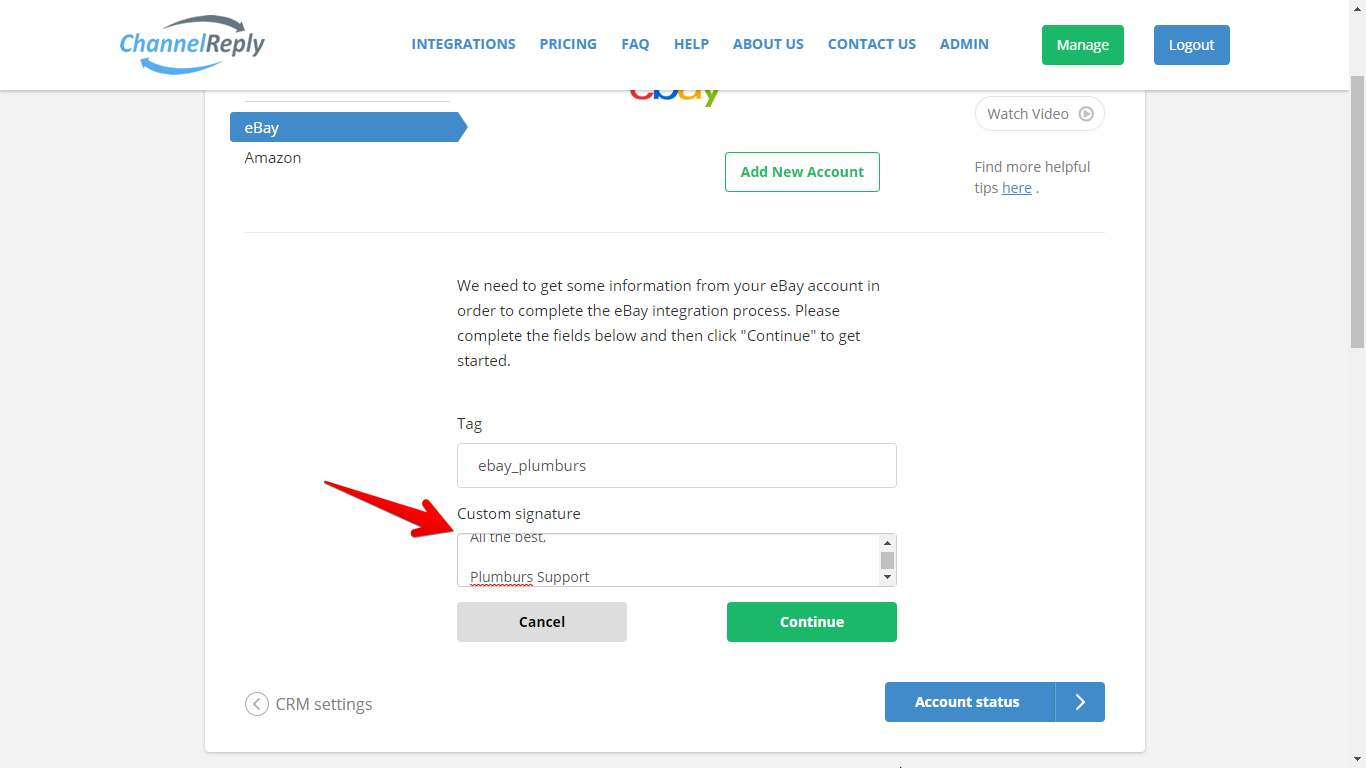The width and height of the screenshot is (1366, 768).
Task: Click Add New Account button
Action: [802, 172]
